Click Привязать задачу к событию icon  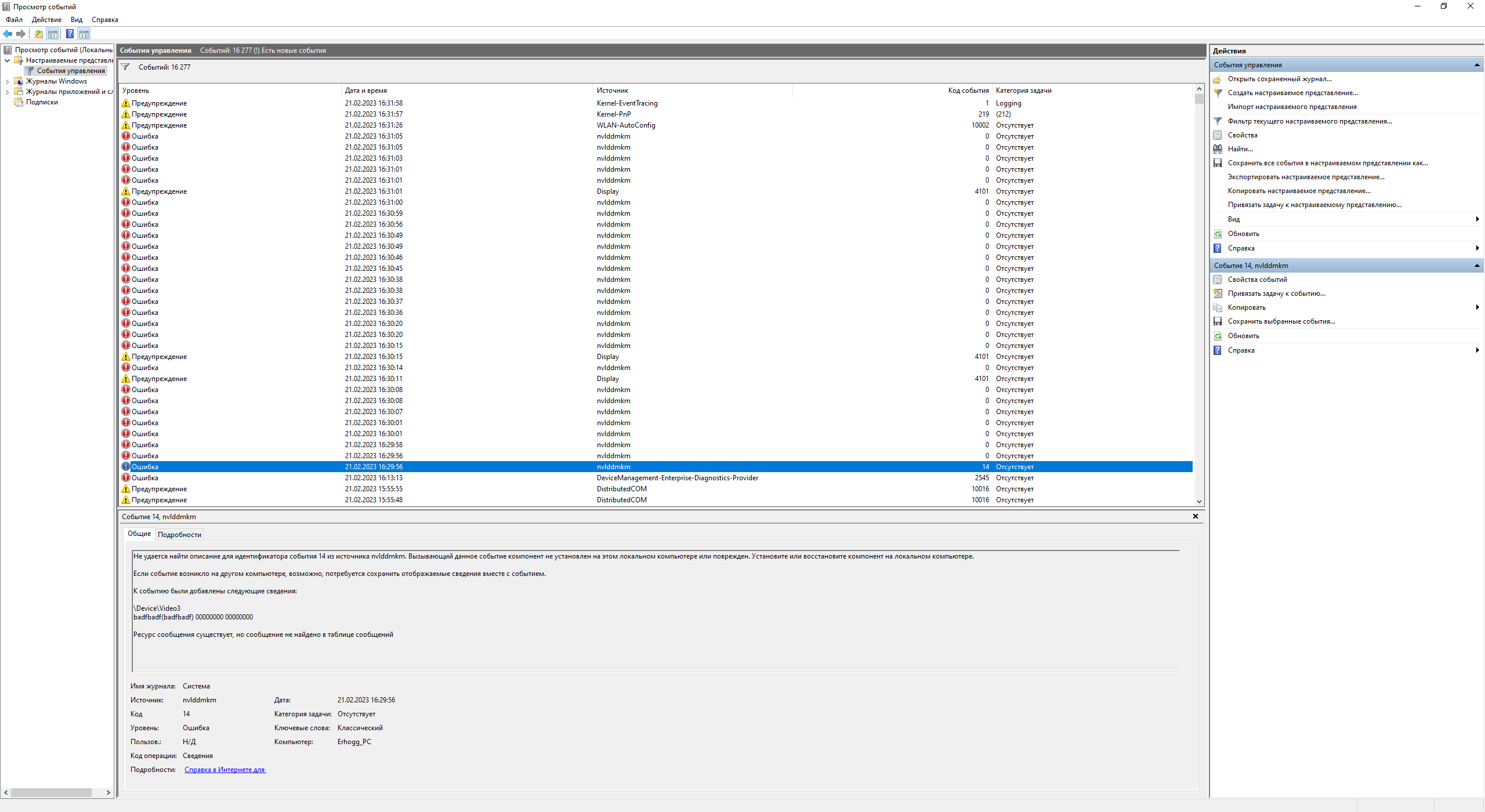[1218, 293]
